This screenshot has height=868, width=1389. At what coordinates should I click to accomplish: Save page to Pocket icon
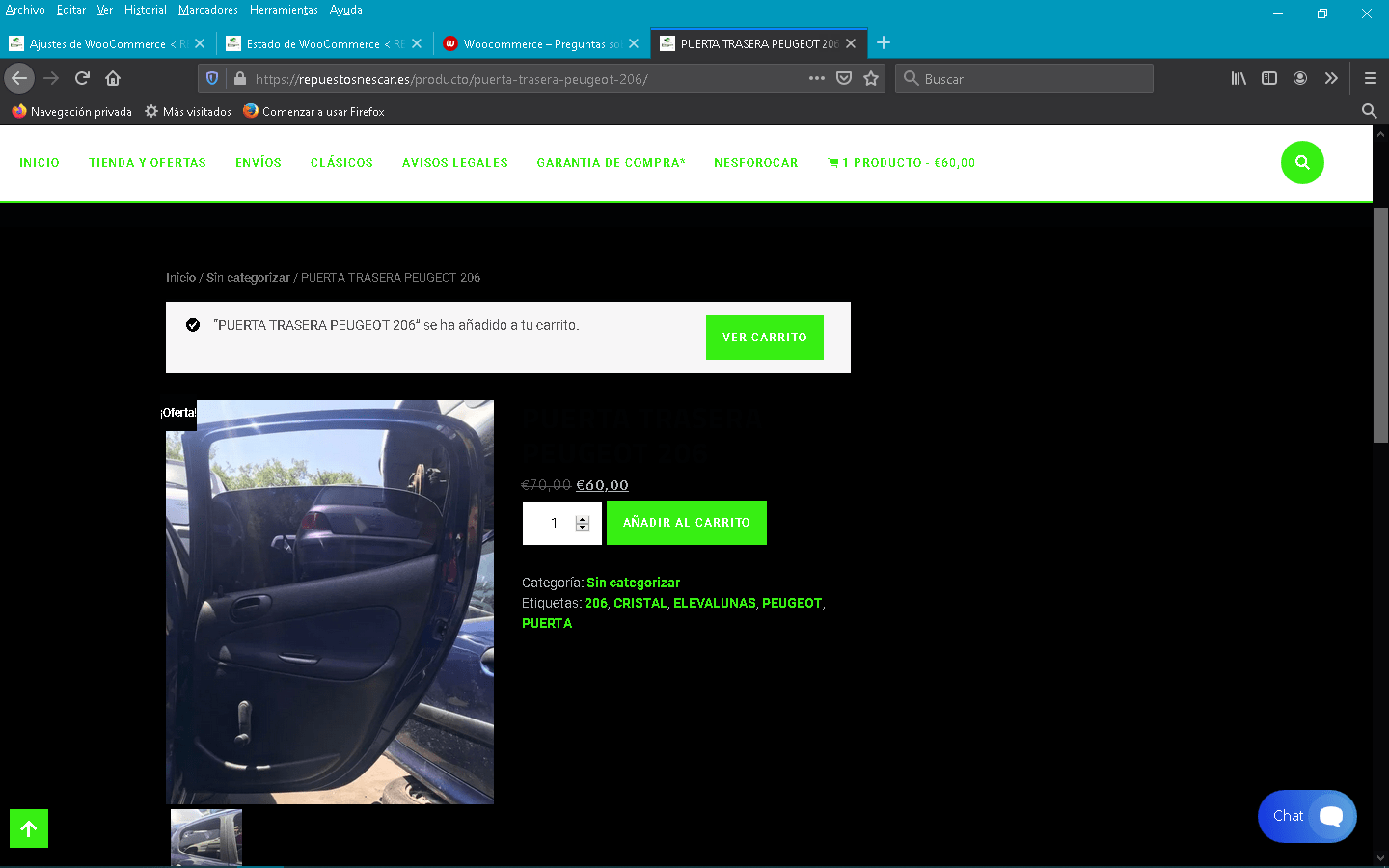(844, 78)
